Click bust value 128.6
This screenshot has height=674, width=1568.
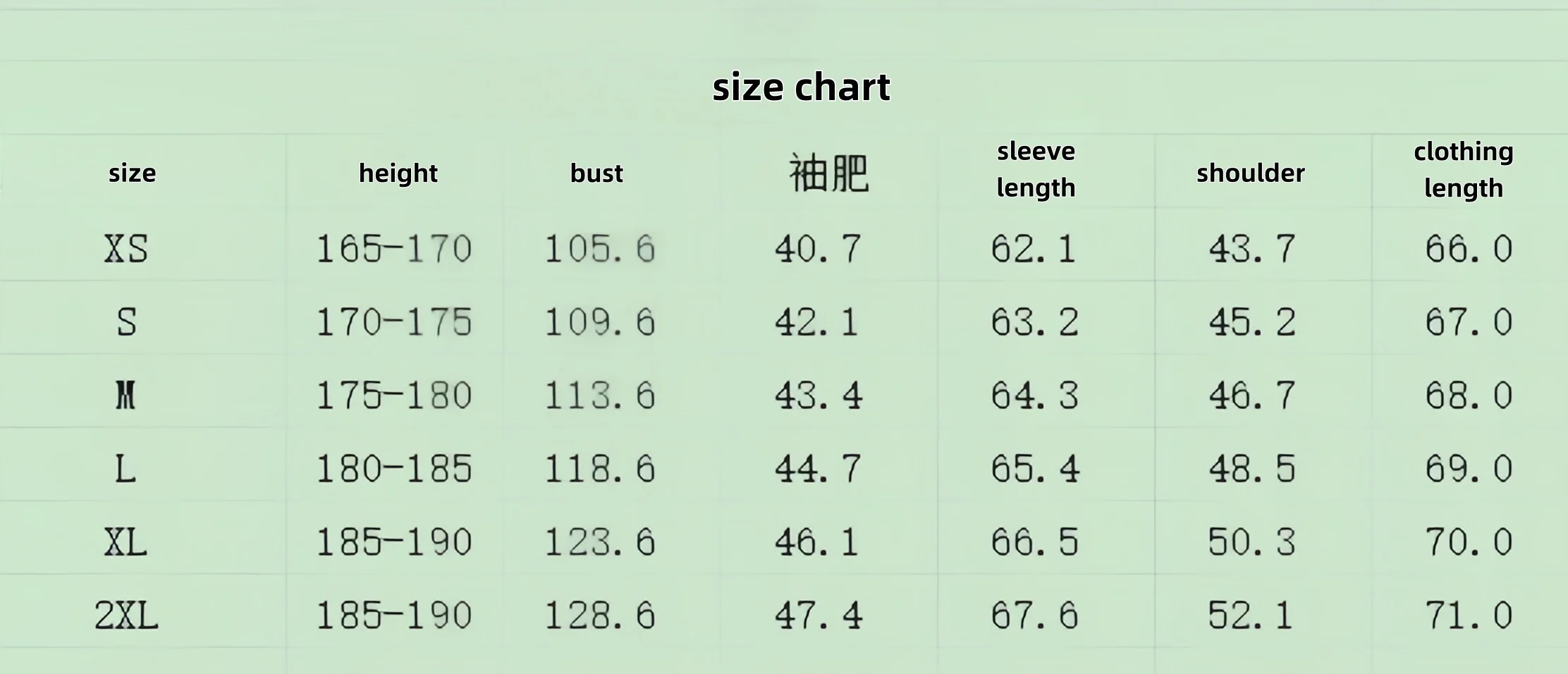click(x=600, y=615)
